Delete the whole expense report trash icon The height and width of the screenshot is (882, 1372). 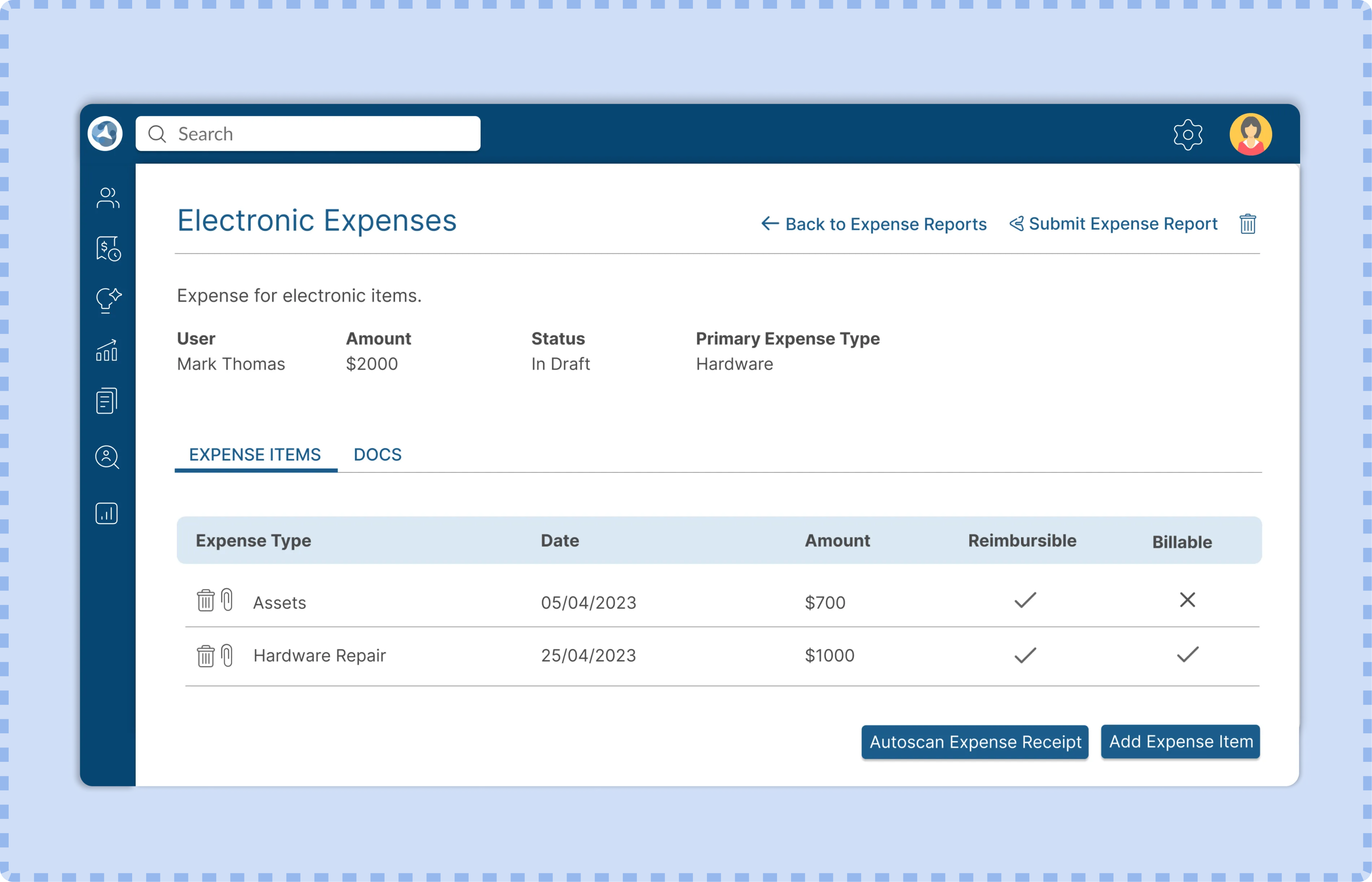coord(1248,224)
